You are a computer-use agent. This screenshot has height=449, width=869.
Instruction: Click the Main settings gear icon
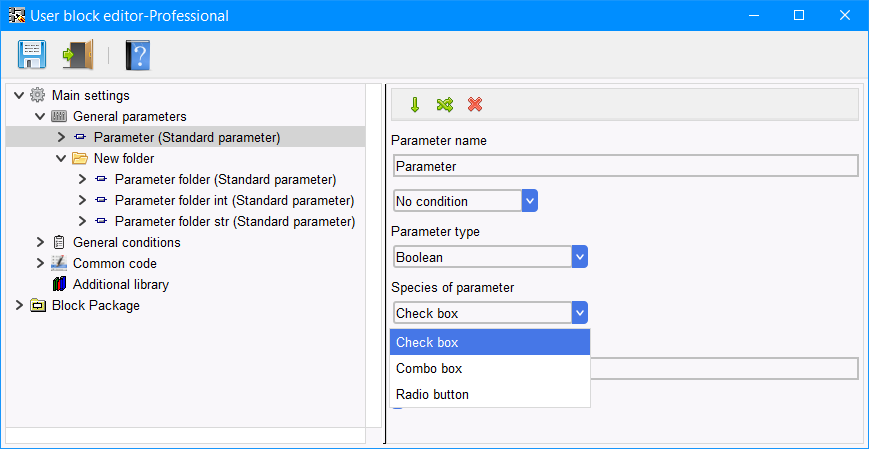pyautogui.click(x=37, y=95)
